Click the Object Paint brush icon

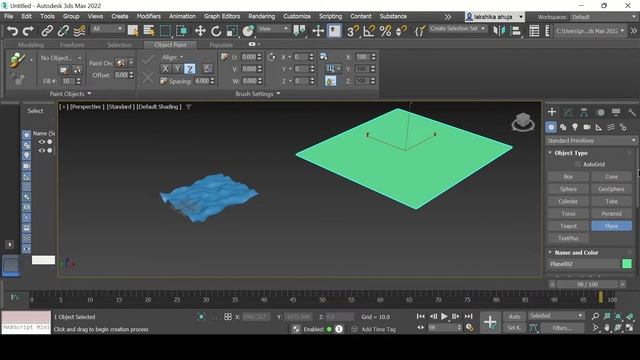17,60
